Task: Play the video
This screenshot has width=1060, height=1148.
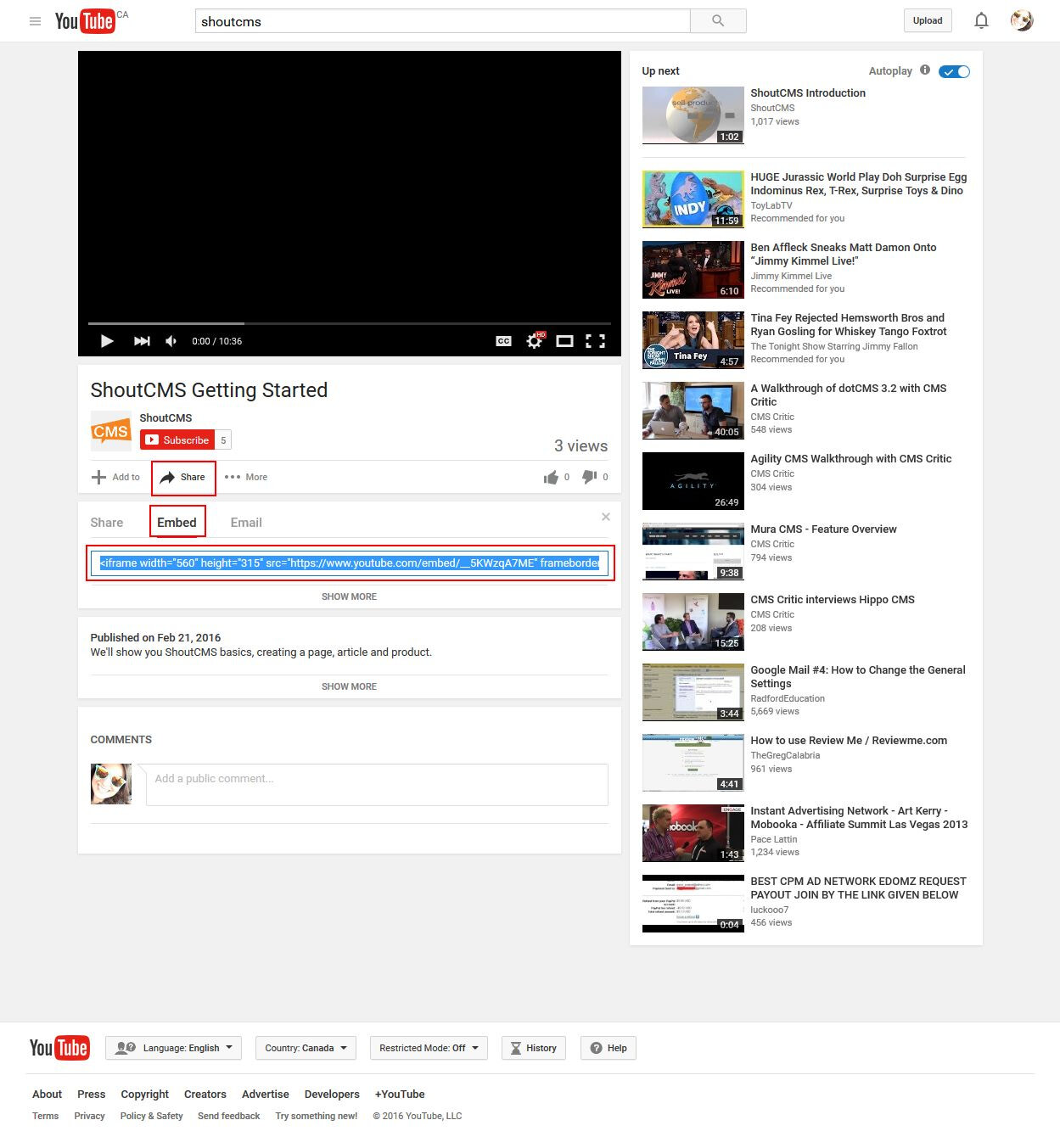Action: tap(107, 341)
